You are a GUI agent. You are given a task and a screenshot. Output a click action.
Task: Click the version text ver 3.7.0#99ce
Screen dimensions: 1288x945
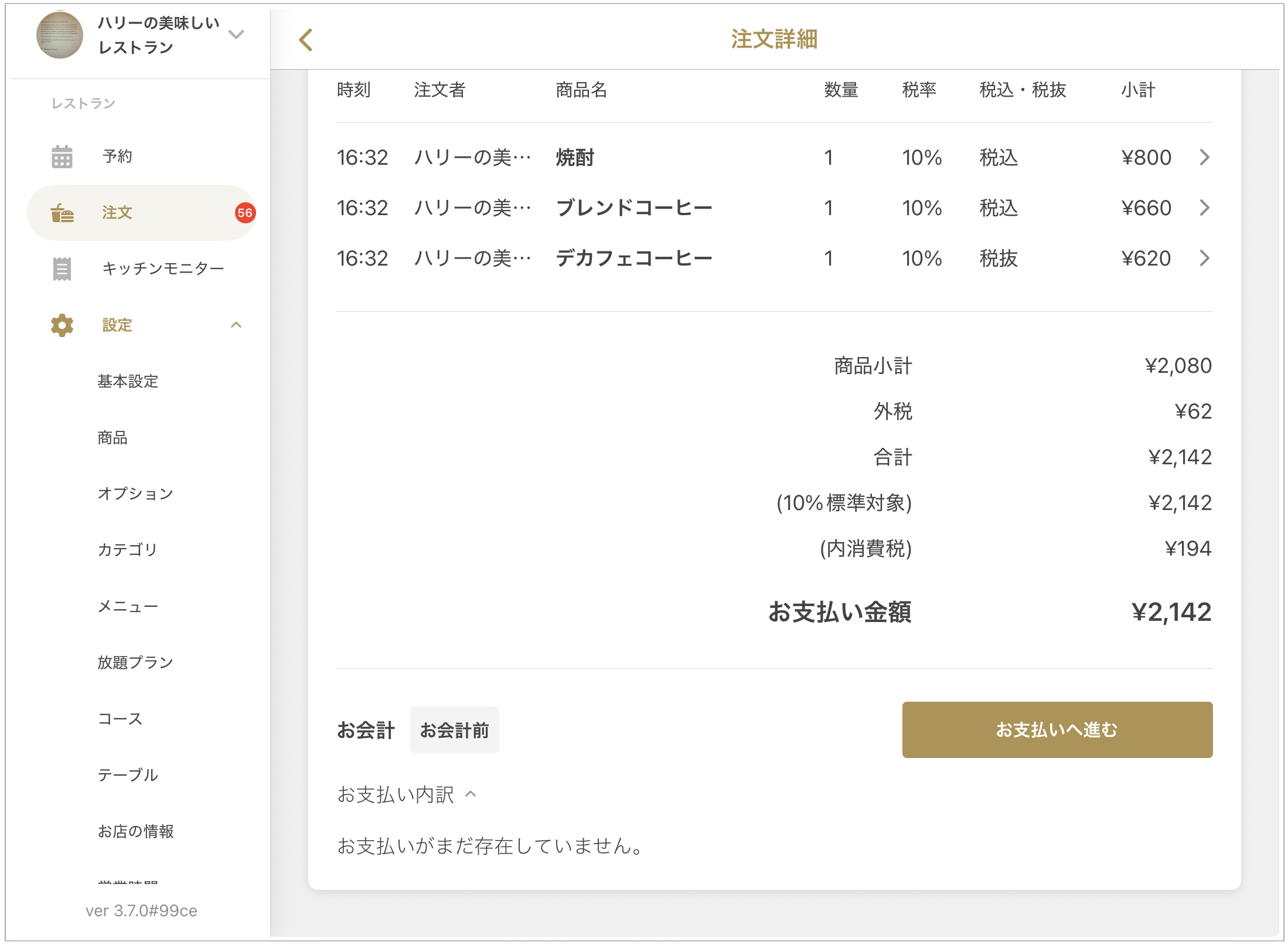click(x=141, y=910)
